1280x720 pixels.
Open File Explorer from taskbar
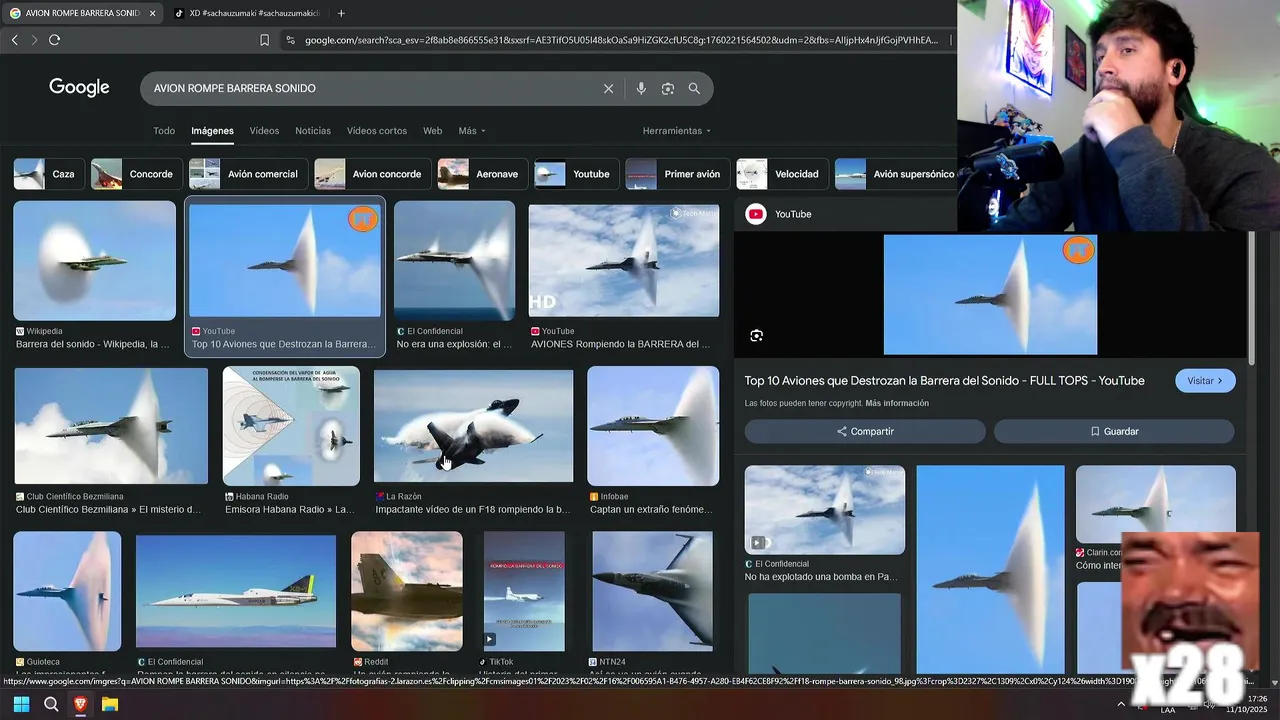pyautogui.click(x=110, y=705)
